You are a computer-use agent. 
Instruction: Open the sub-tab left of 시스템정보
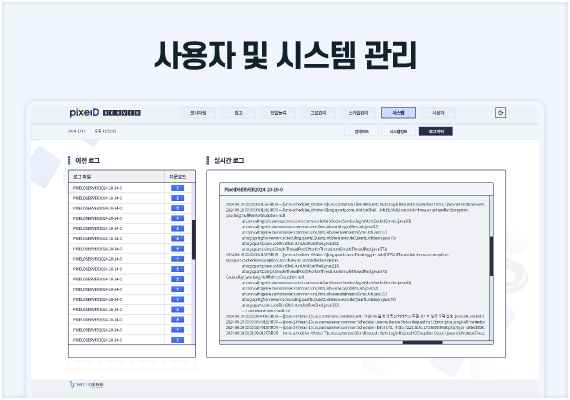(x=361, y=131)
